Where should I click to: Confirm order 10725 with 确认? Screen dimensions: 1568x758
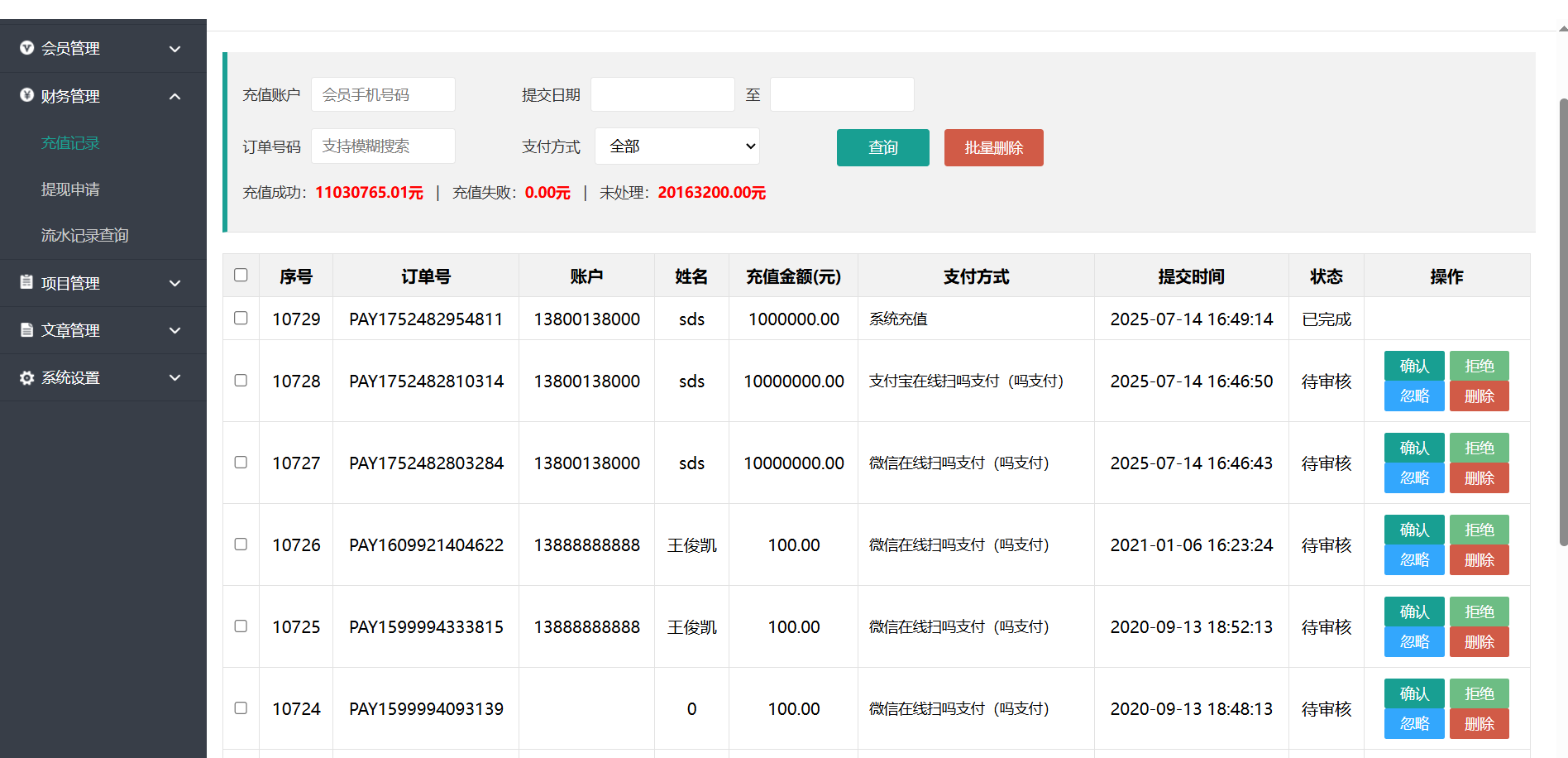pos(1414,612)
